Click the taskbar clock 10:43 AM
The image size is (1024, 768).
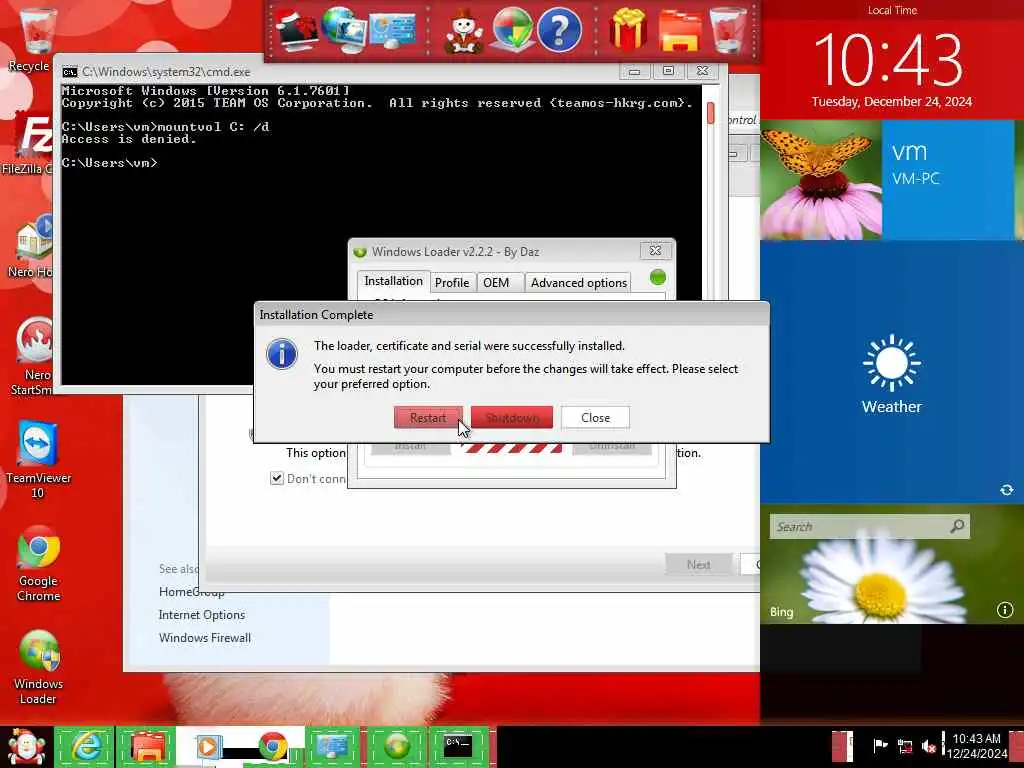977,746
